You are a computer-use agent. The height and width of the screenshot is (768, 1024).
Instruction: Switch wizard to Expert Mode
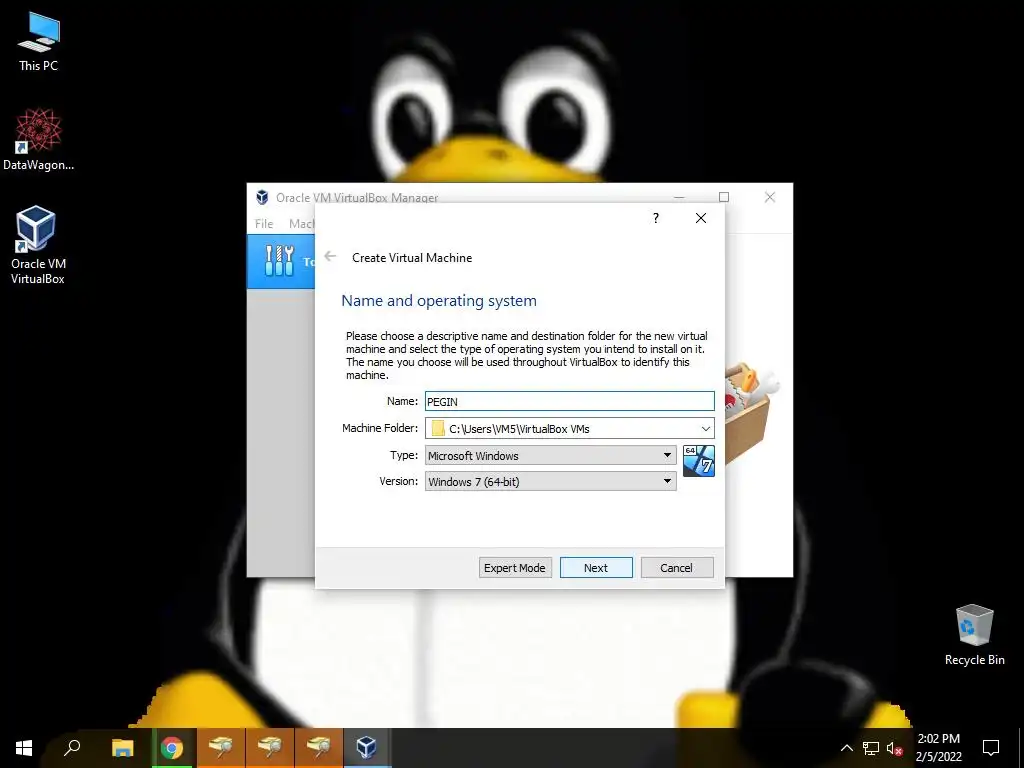pyautogui.click(x=515, y=568)
